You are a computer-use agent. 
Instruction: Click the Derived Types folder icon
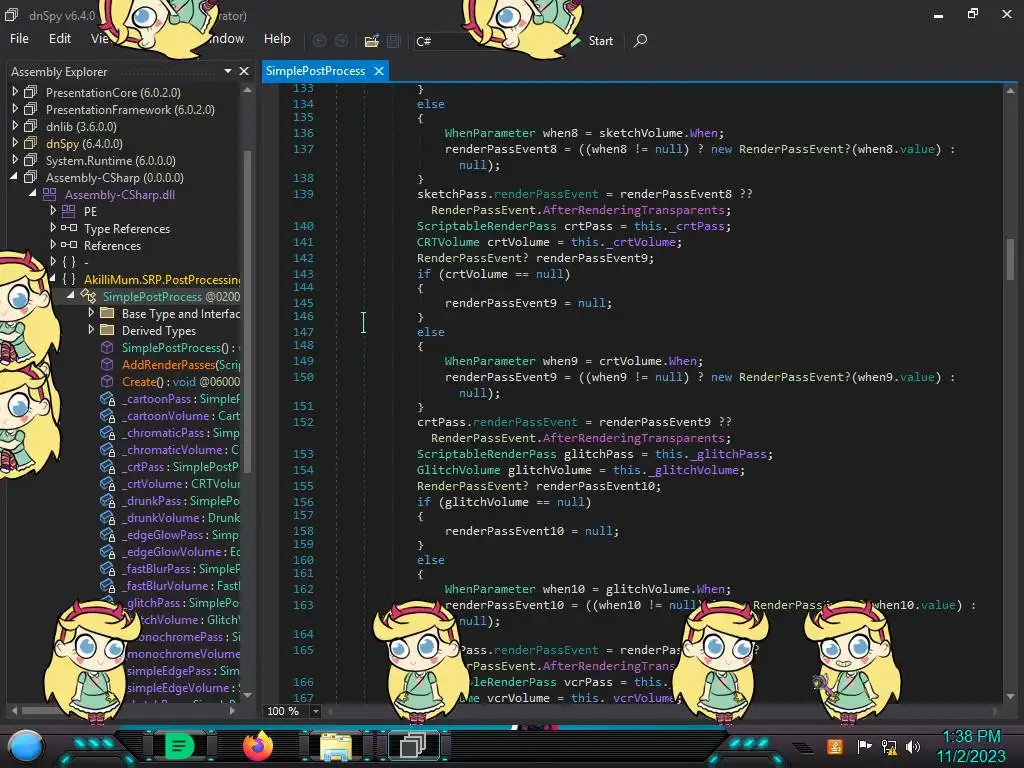(107, 330)
